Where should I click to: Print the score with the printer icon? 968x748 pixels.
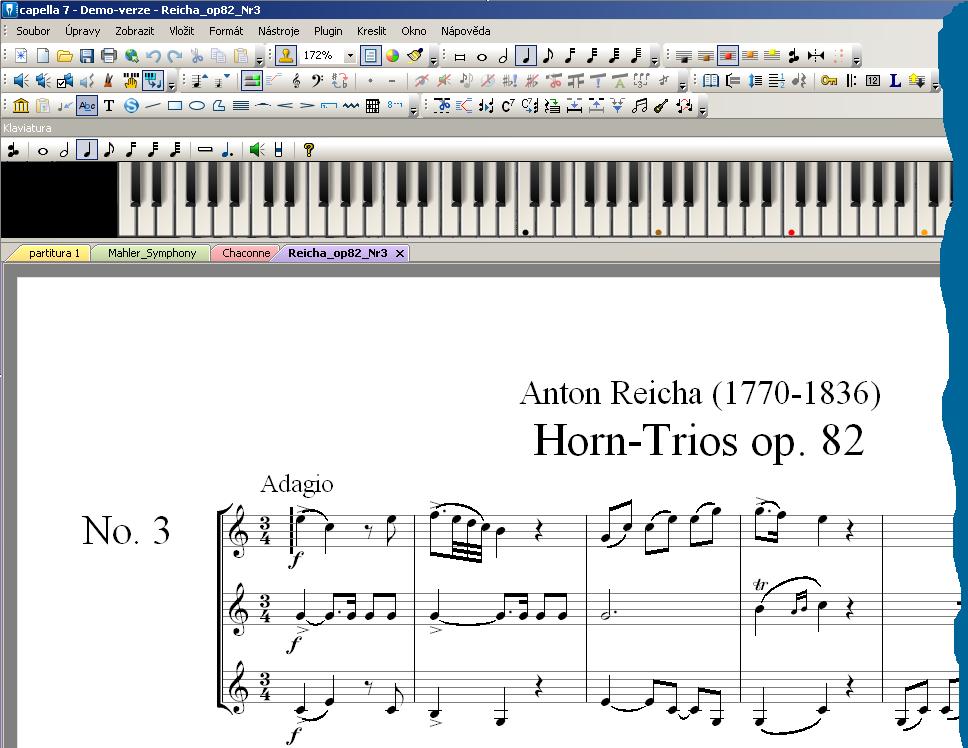pyautogui.click(x=109, y=56)
